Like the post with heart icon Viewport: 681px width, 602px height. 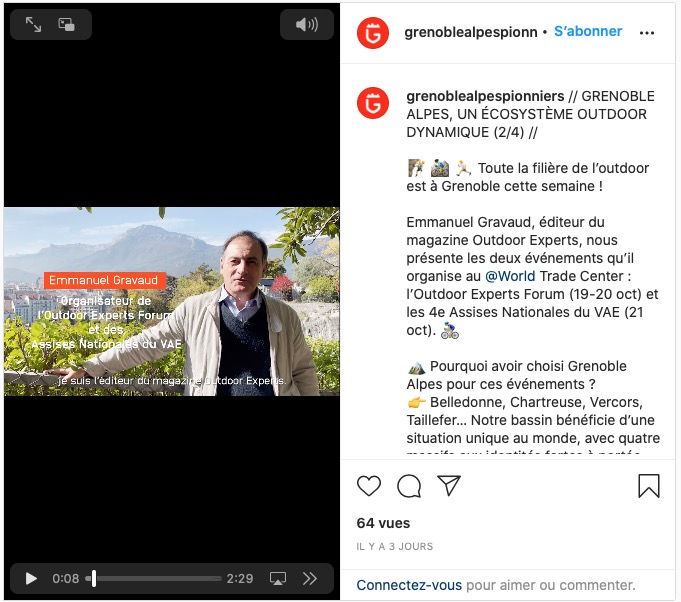pos(369,486)
